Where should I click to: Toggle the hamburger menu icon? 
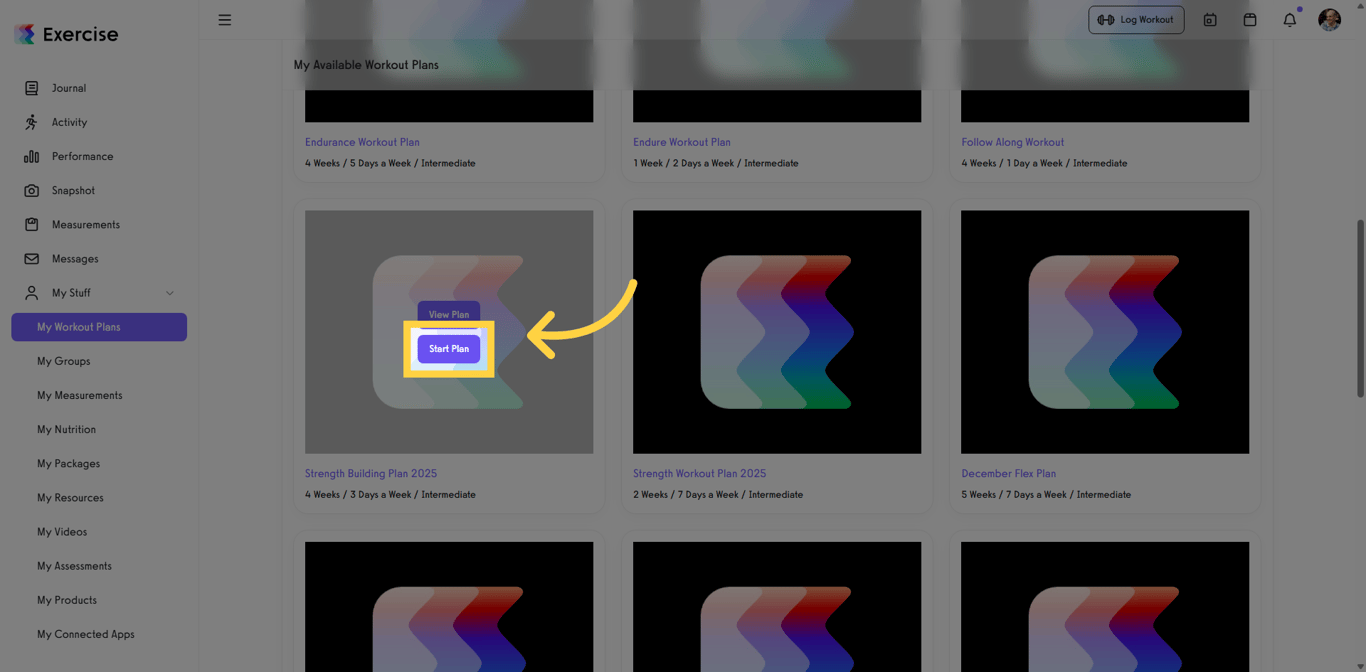[x=225, y=20]
